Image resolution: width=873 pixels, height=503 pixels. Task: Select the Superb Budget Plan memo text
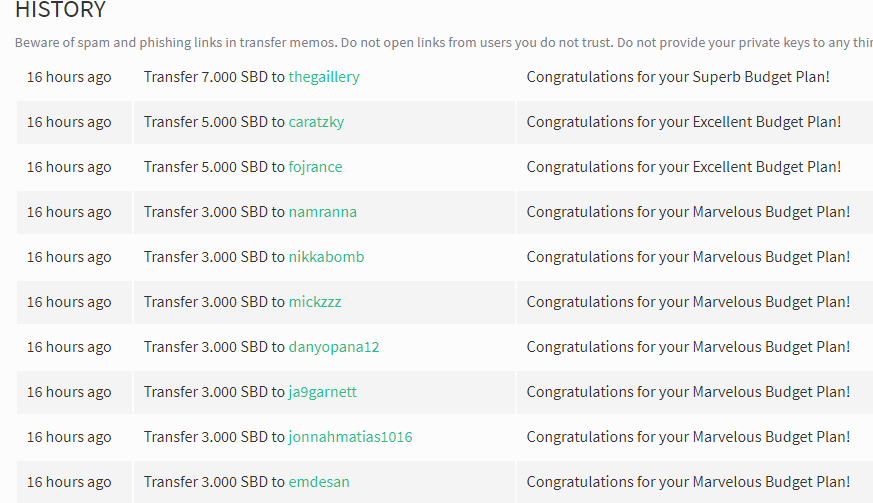678,77
